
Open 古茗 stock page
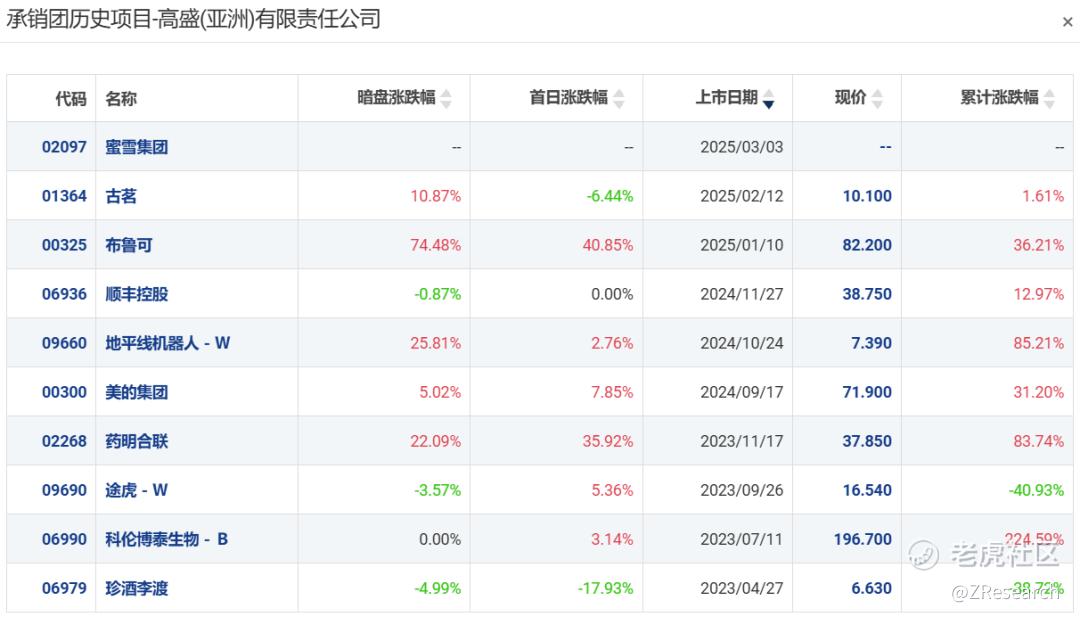click(121, 196)
